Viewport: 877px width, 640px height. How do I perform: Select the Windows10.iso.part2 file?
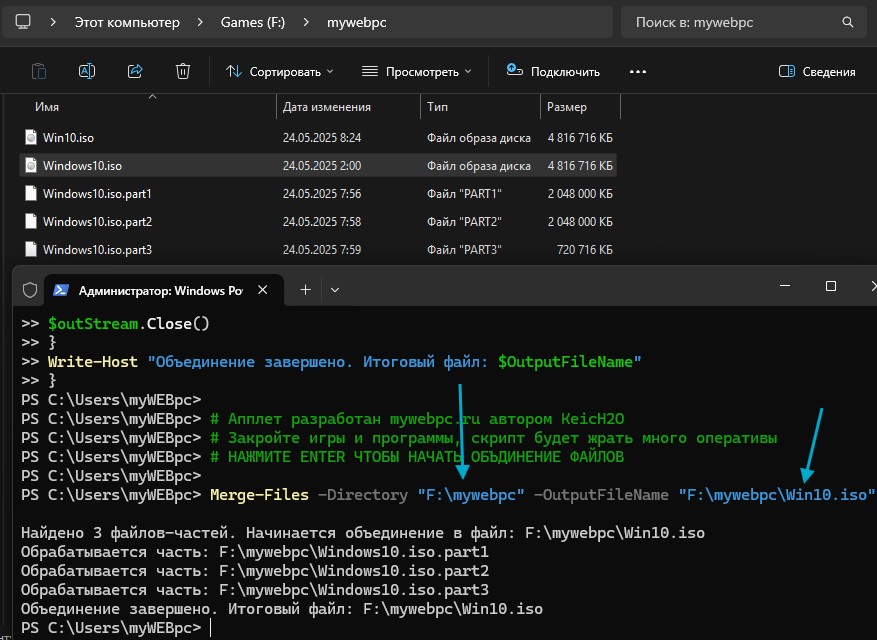[x=318, y=222]
